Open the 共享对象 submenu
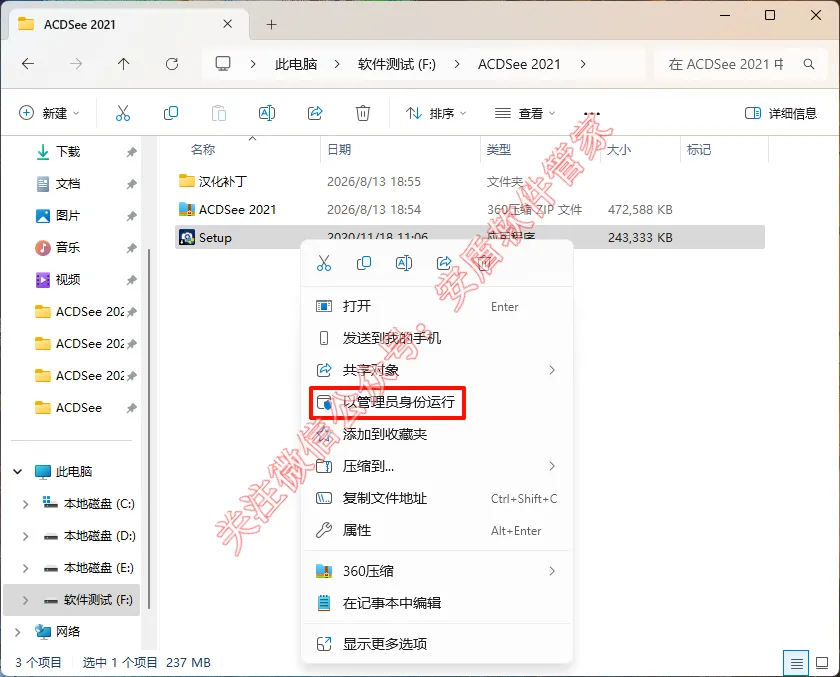Image resolution: width=840 pixels, height=677 pixels. click(437, 370)
